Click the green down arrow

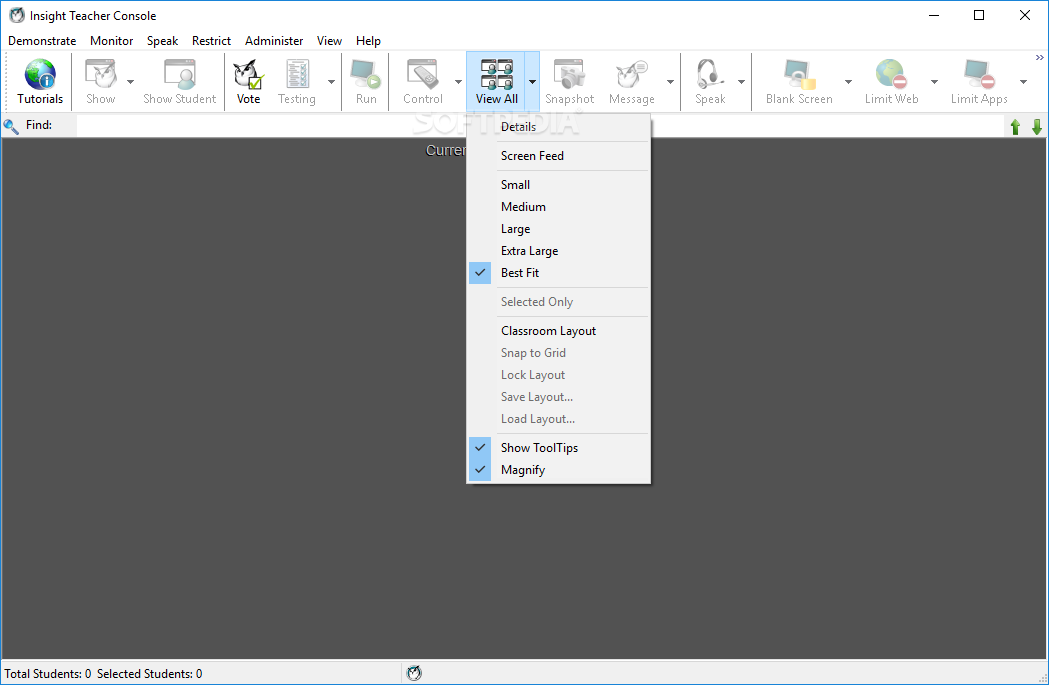[1037, 126]
